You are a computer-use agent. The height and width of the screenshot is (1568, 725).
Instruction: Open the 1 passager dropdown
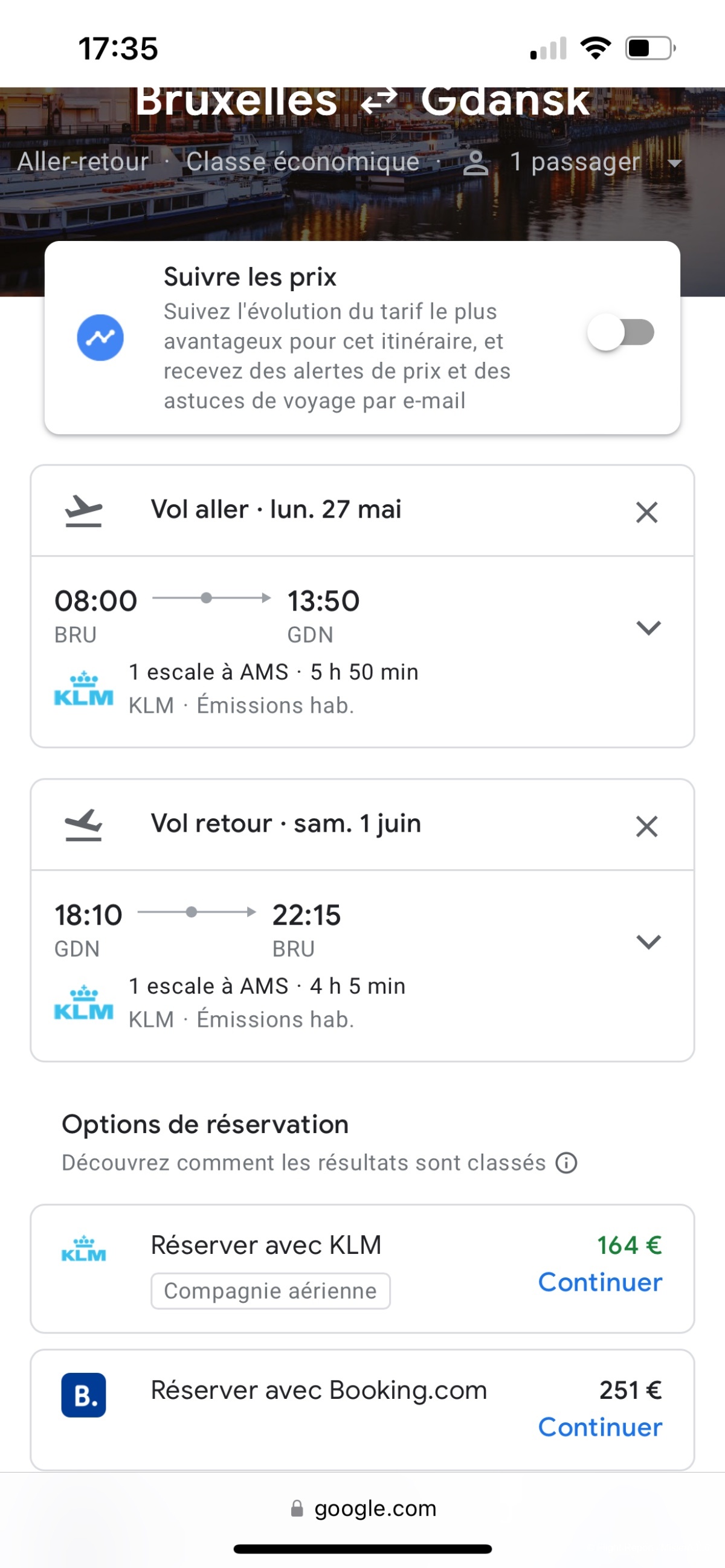[572, 162]
